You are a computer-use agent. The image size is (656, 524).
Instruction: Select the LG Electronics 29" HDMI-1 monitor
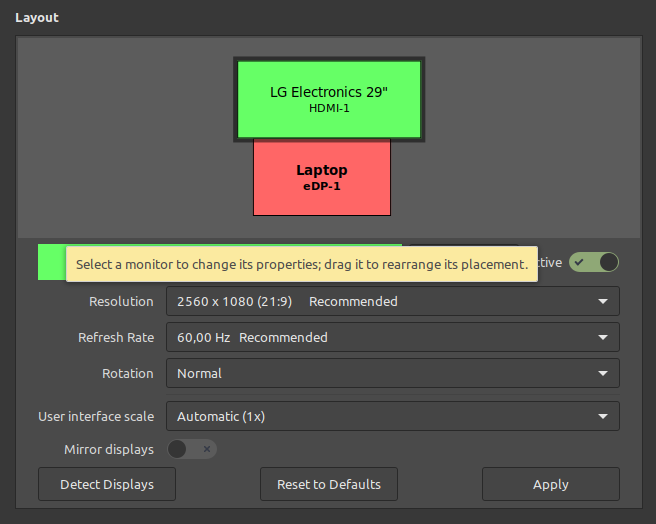[329, 98]
